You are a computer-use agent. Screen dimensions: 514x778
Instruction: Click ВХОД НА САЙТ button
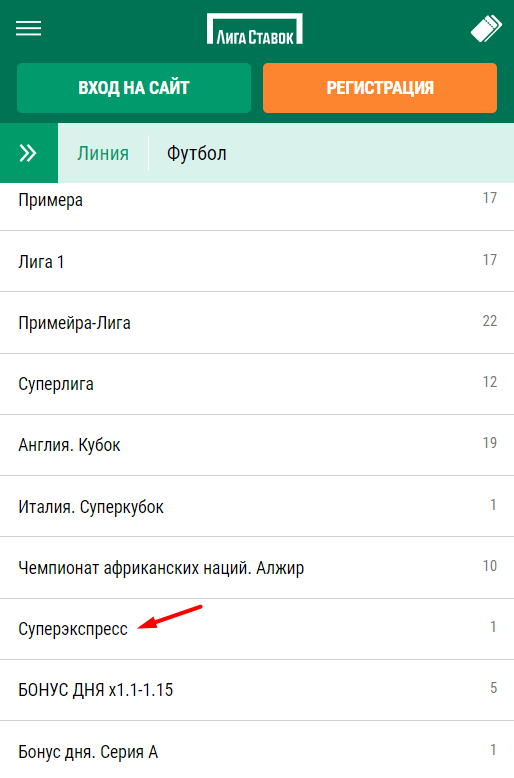[134, 88]
